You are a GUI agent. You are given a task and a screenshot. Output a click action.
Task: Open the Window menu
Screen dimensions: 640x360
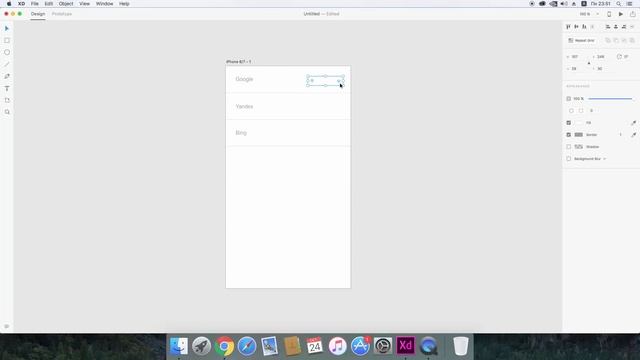[104, 4]
